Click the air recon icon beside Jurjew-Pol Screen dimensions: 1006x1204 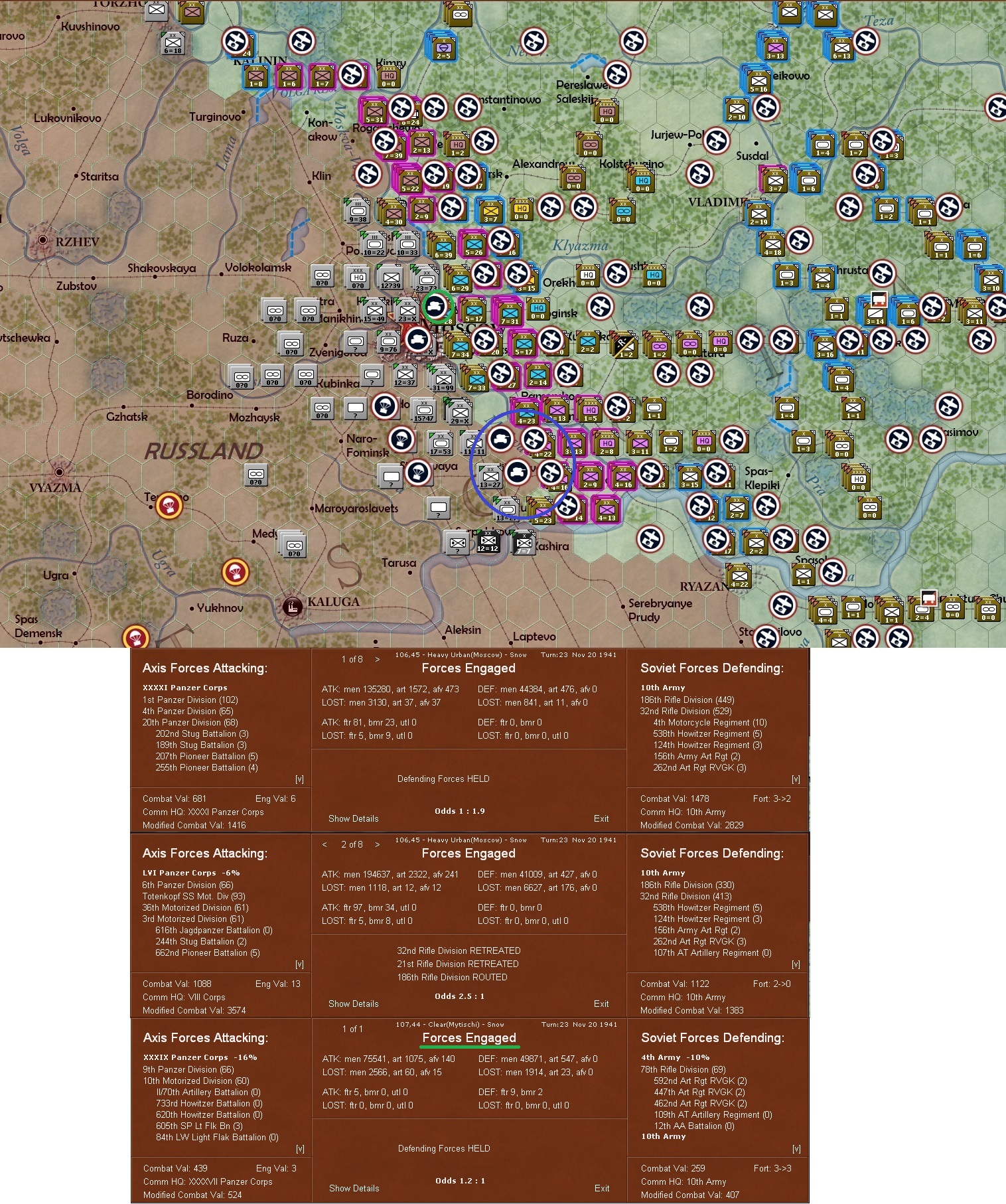[717, 141]
